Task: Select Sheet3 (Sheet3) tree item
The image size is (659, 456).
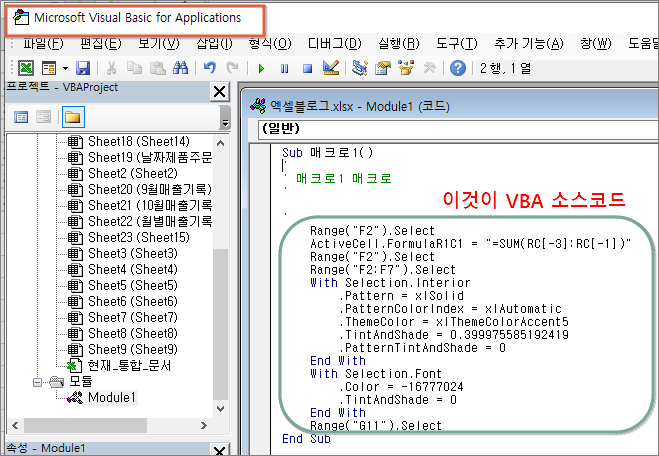Action: point(133,253)
